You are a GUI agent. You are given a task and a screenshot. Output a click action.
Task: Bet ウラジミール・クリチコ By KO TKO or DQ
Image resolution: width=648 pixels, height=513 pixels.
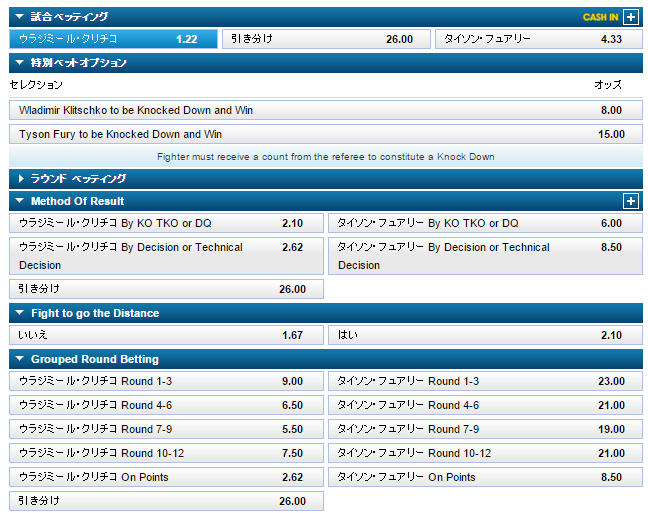166,223
